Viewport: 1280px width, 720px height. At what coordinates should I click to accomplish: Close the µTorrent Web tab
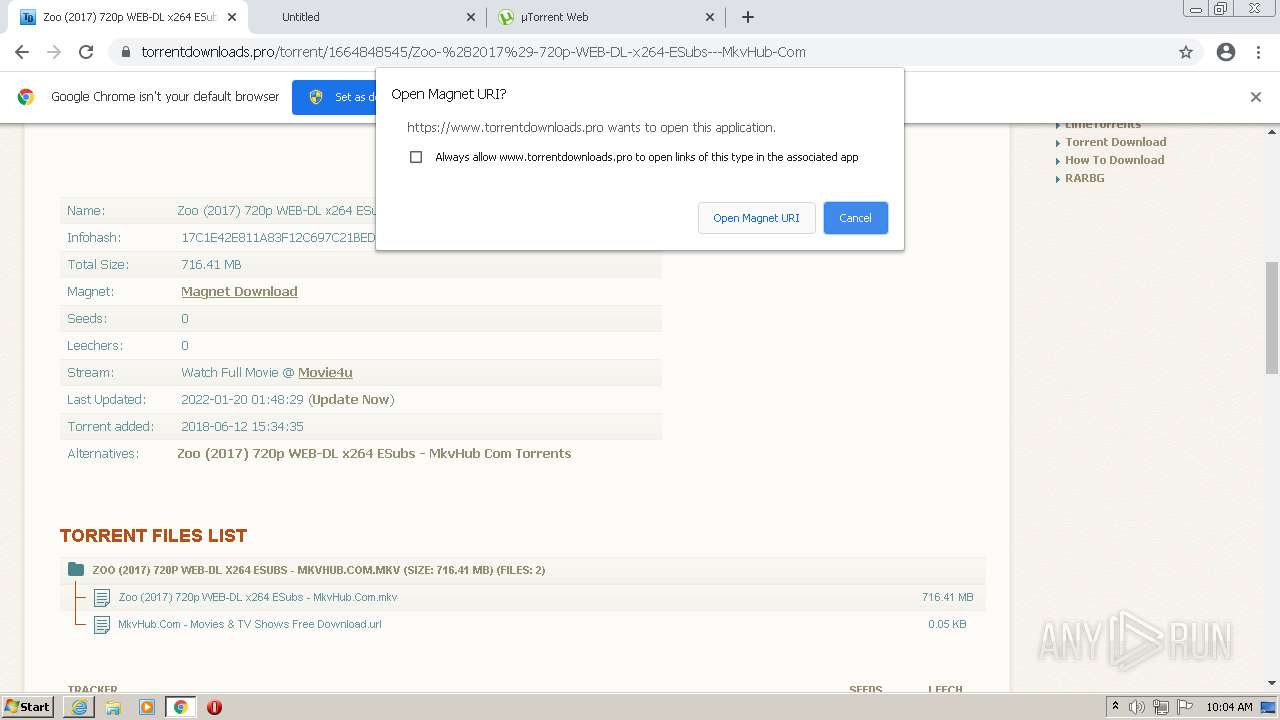710,17
